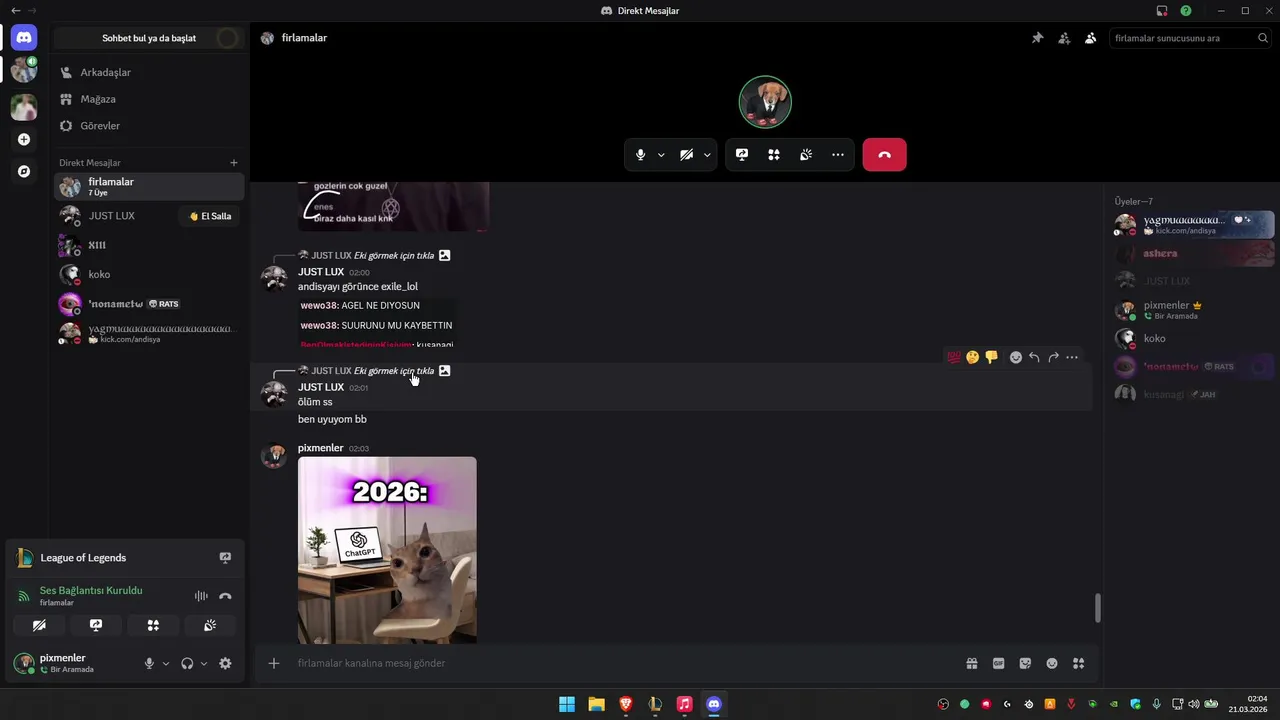Toggle the member list icon in header
Screen dimensions: 1280x720
click(1090, 38)
